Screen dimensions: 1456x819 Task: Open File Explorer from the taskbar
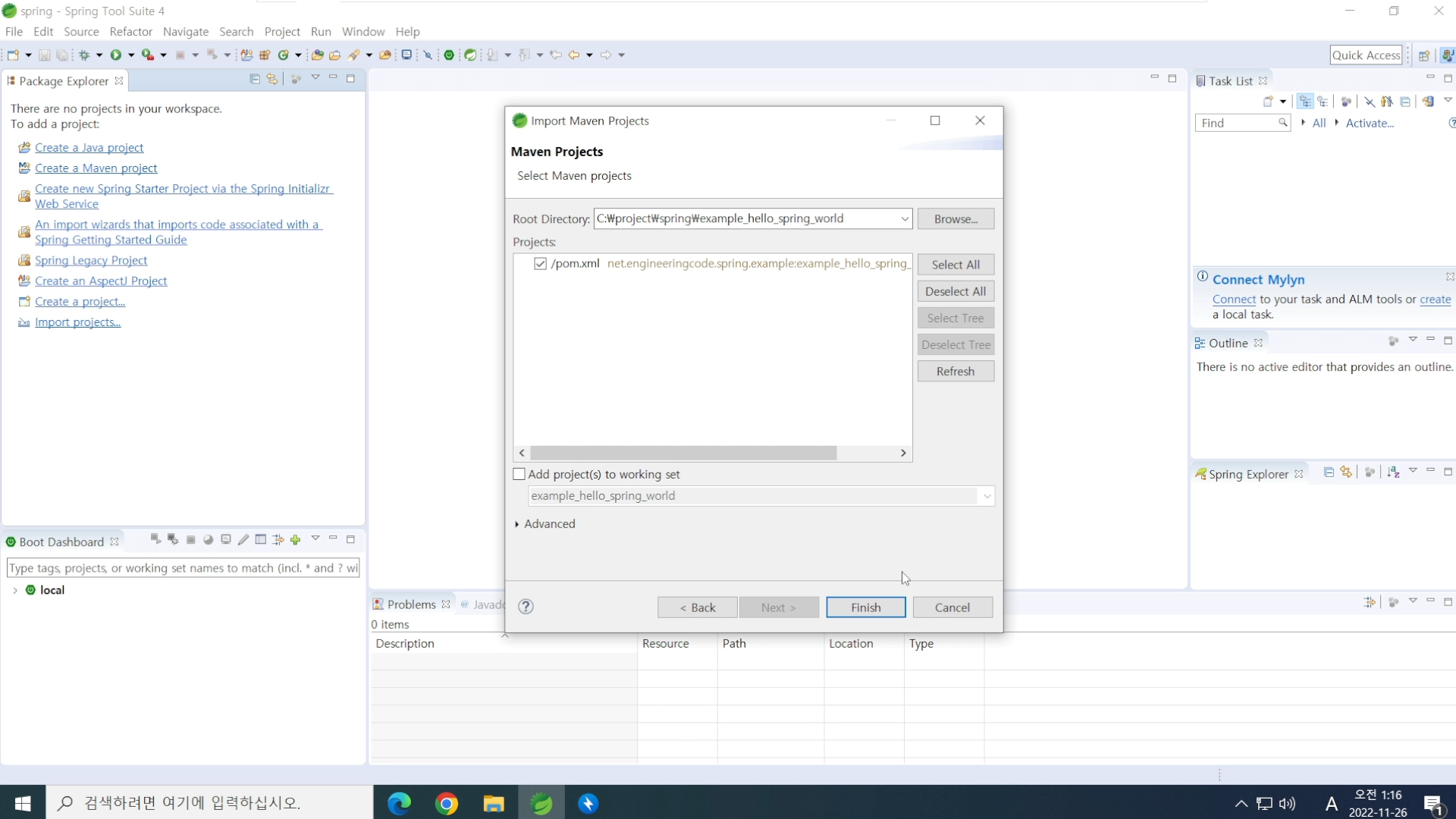point(494,803)
